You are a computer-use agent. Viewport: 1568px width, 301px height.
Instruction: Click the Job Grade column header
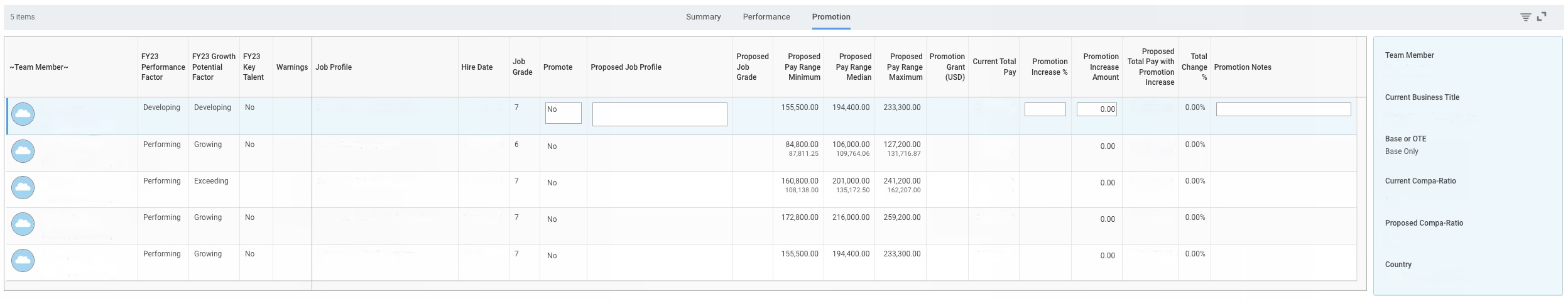tap(522, 67)
